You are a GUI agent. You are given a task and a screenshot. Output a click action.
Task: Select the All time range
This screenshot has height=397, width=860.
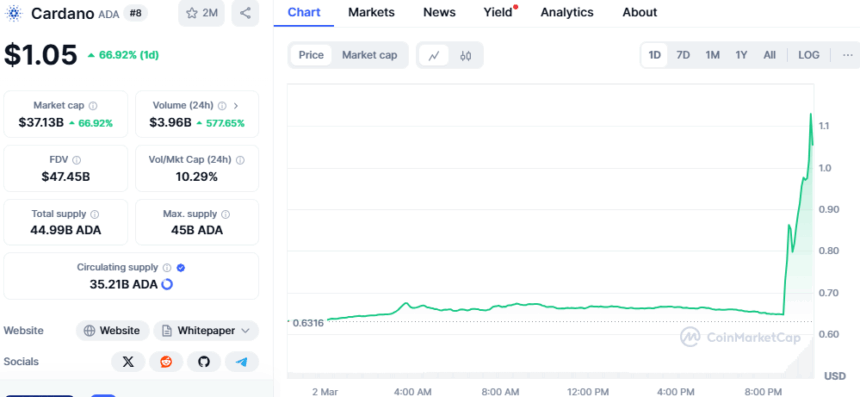(770, 55)
